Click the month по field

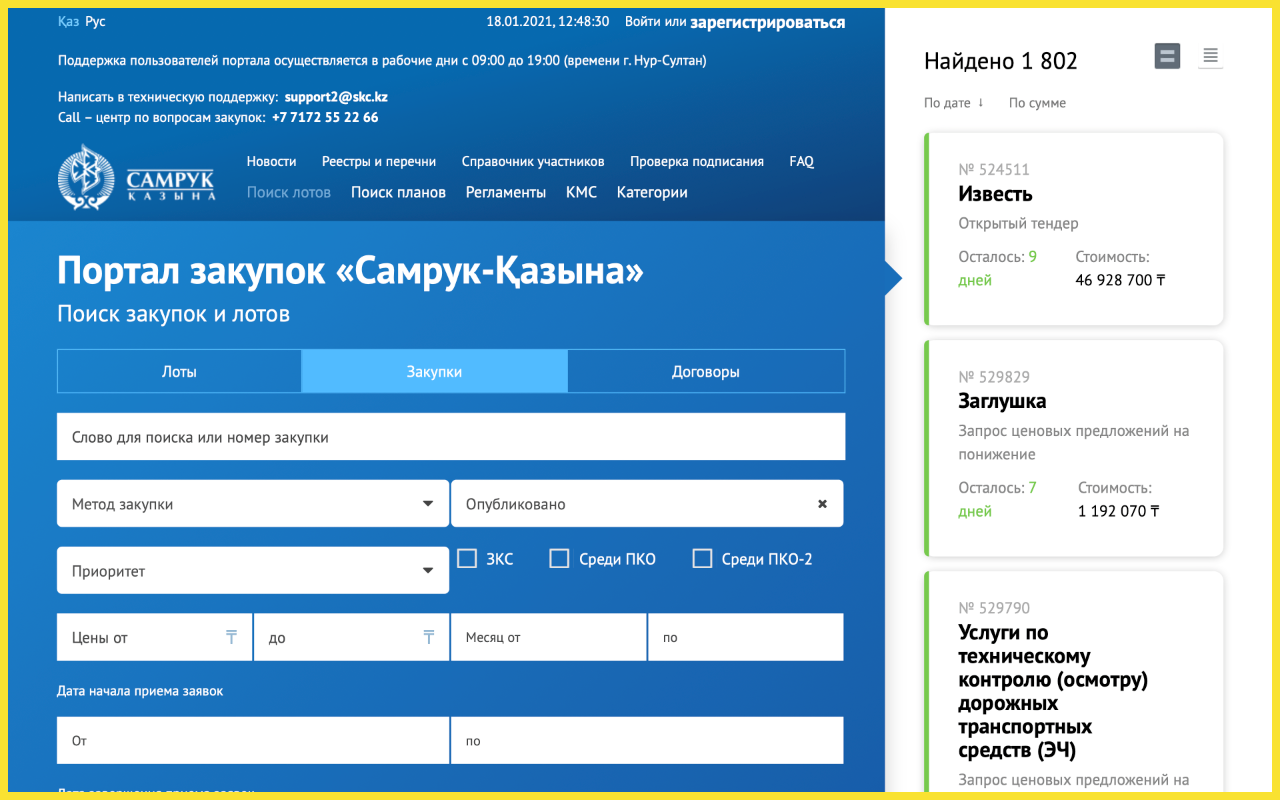point(746,637)
